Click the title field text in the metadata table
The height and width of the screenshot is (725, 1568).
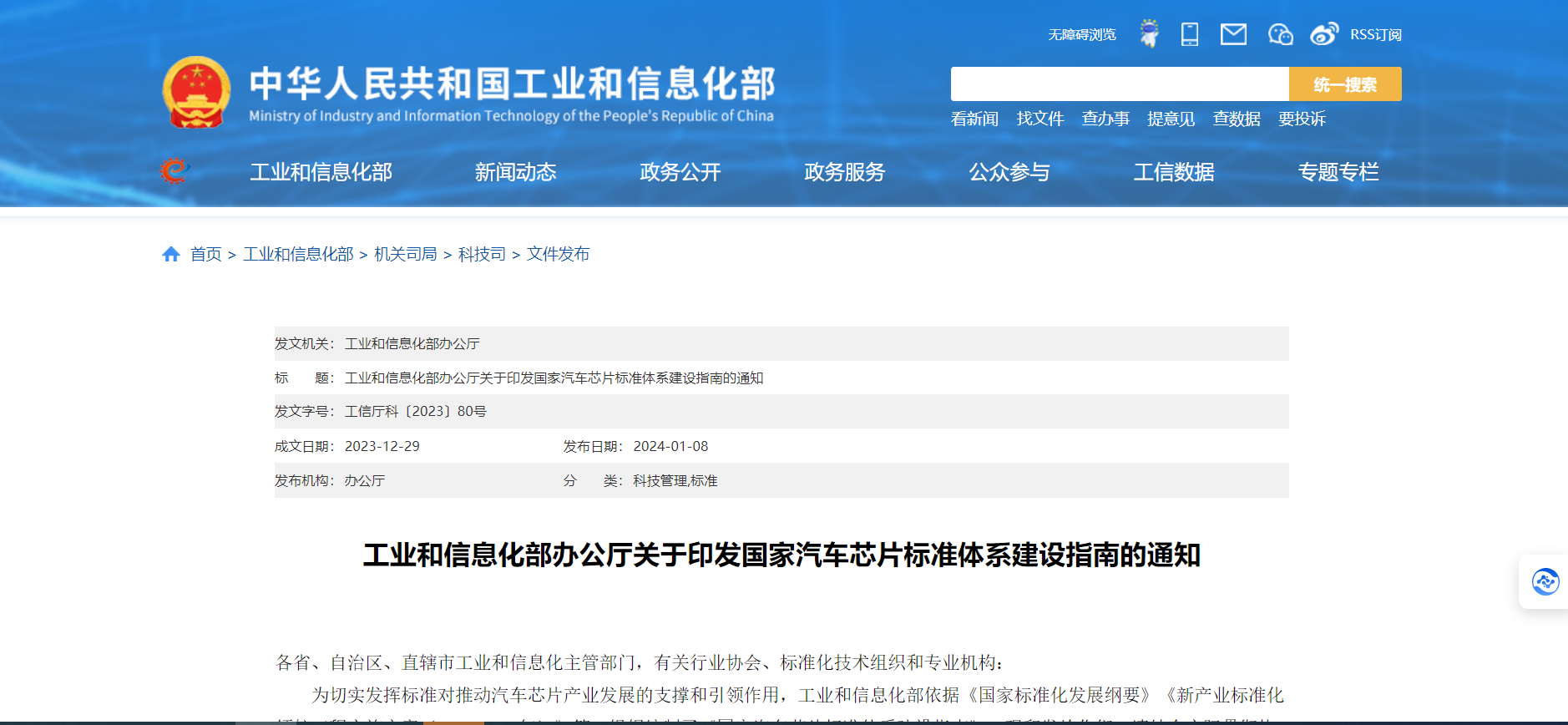point(554,378)
